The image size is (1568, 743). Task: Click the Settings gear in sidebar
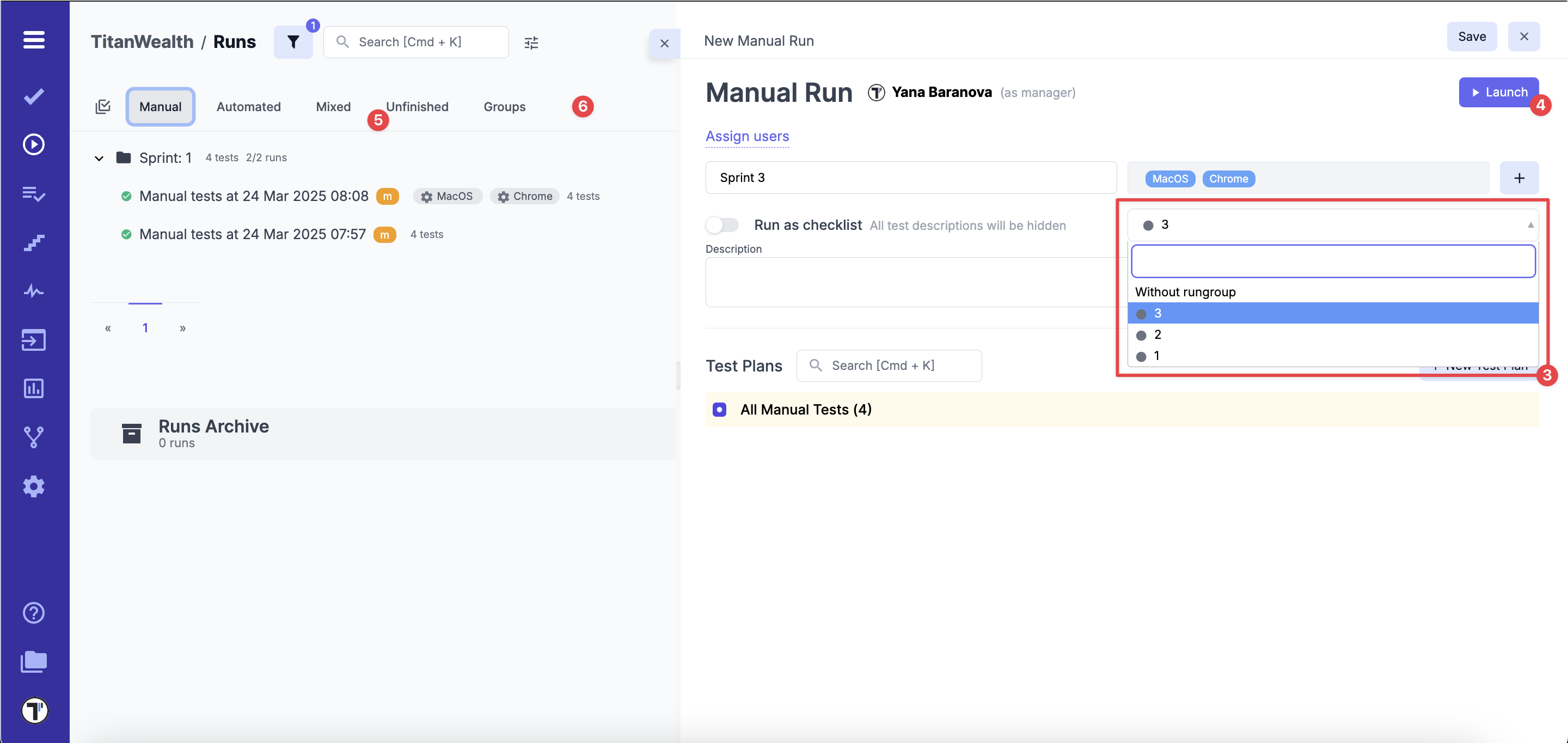coord(34,486)
